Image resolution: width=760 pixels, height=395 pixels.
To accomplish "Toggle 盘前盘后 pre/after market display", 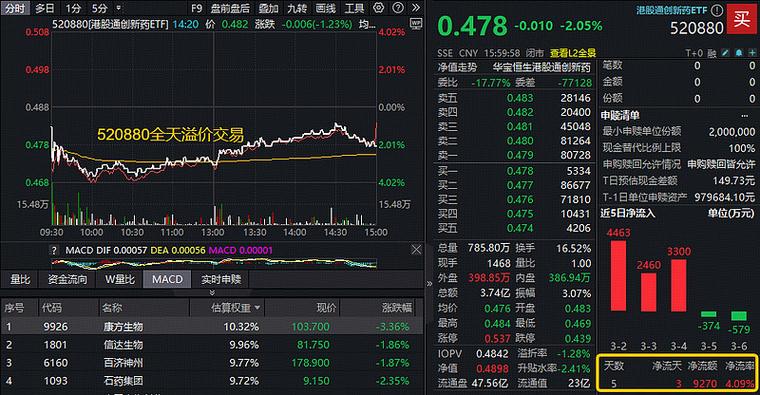I will 231,8.
